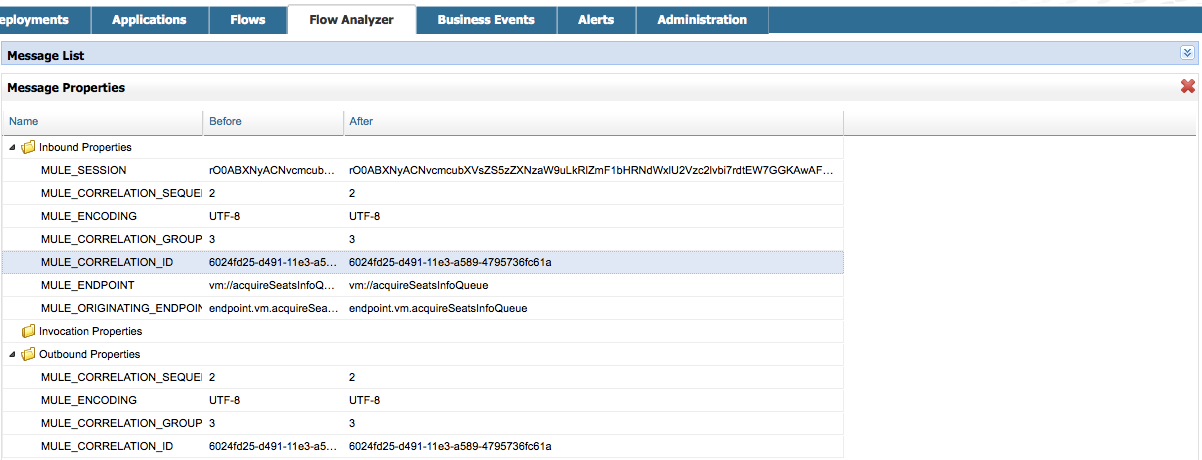Select the MULE_SESSION inbound property row

point(84,170)
